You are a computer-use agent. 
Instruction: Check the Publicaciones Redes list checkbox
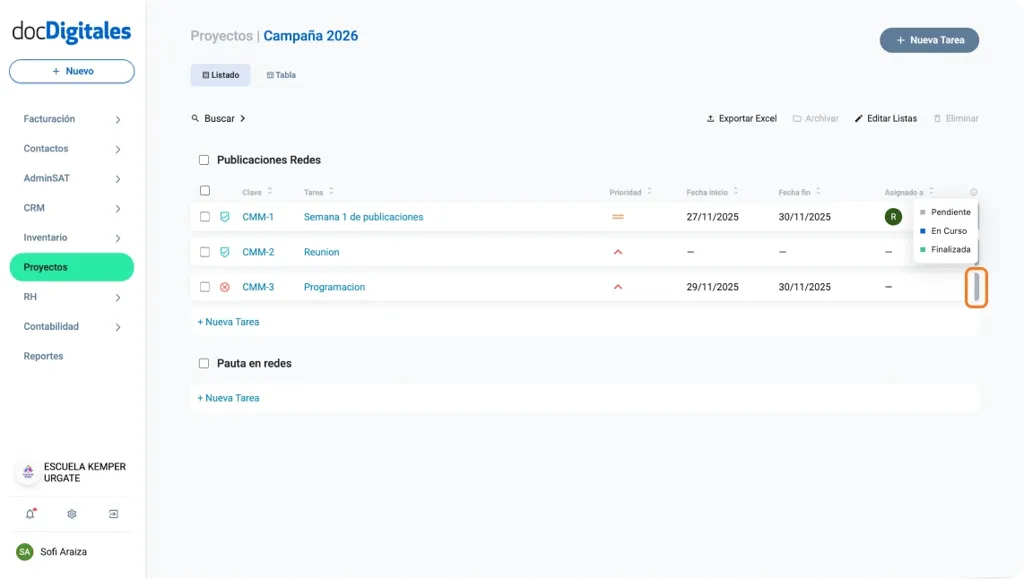pos(204,159)
